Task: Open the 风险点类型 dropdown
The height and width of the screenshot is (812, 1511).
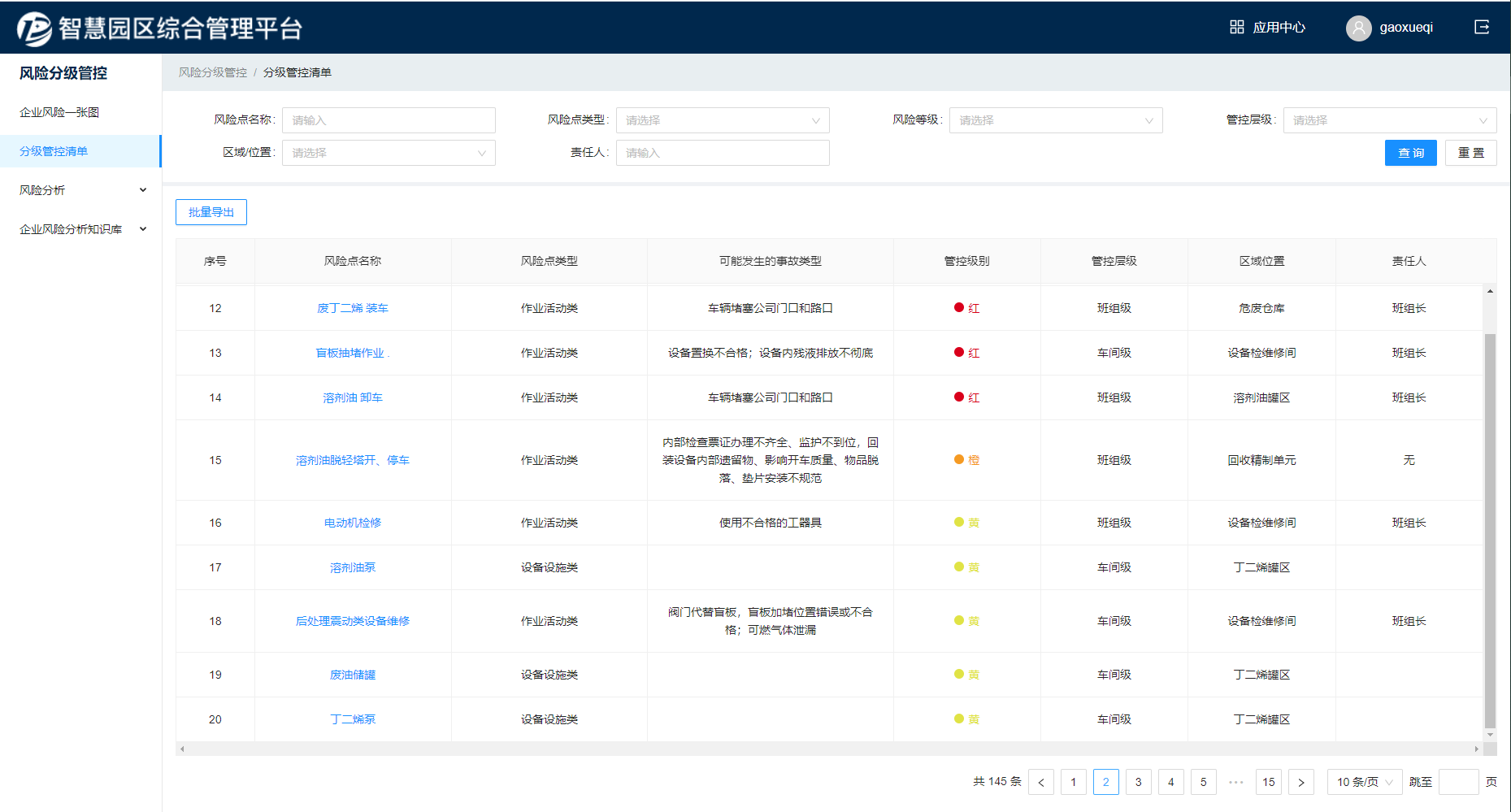Action: 723,120
